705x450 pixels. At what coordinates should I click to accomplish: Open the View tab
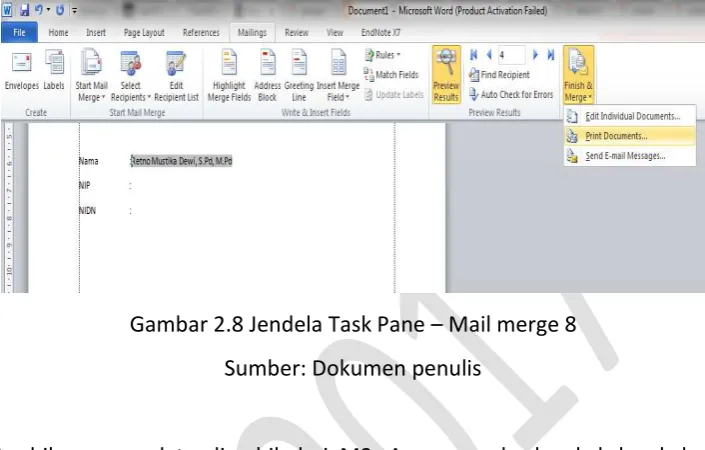[x=335, y=32]
